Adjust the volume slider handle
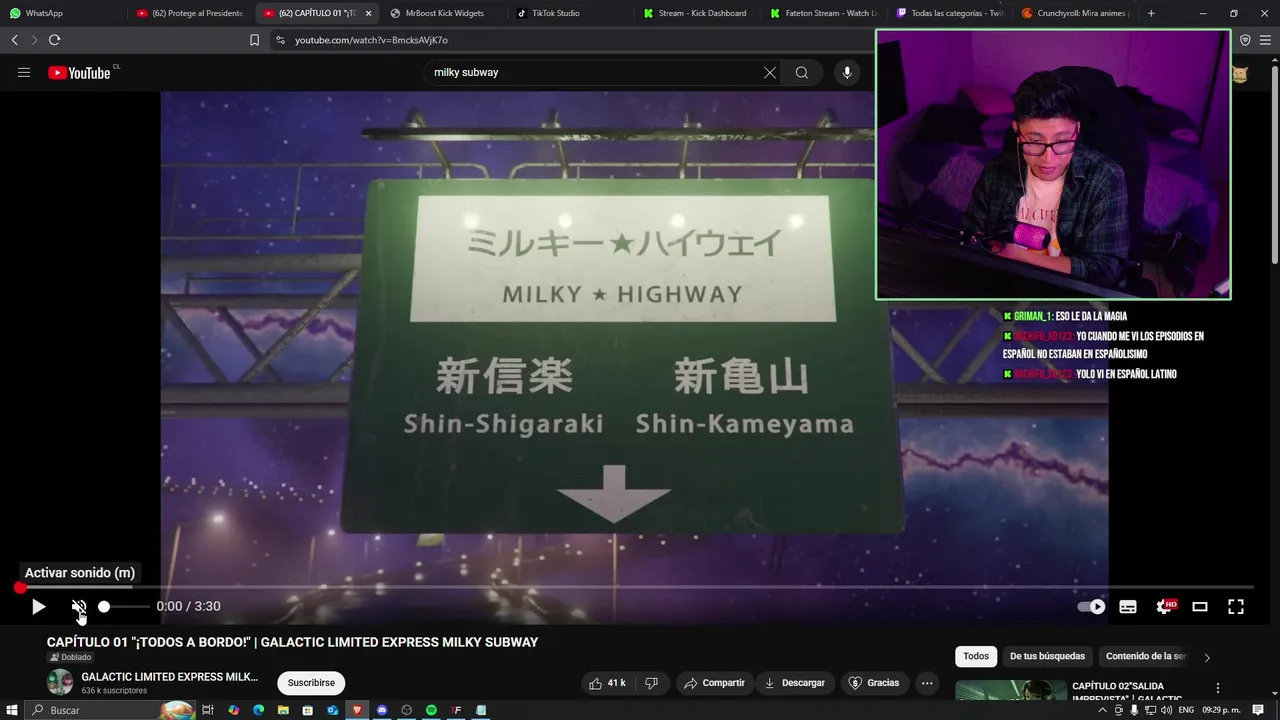This screenshot has width=1280, height=720. coord(104,606)
